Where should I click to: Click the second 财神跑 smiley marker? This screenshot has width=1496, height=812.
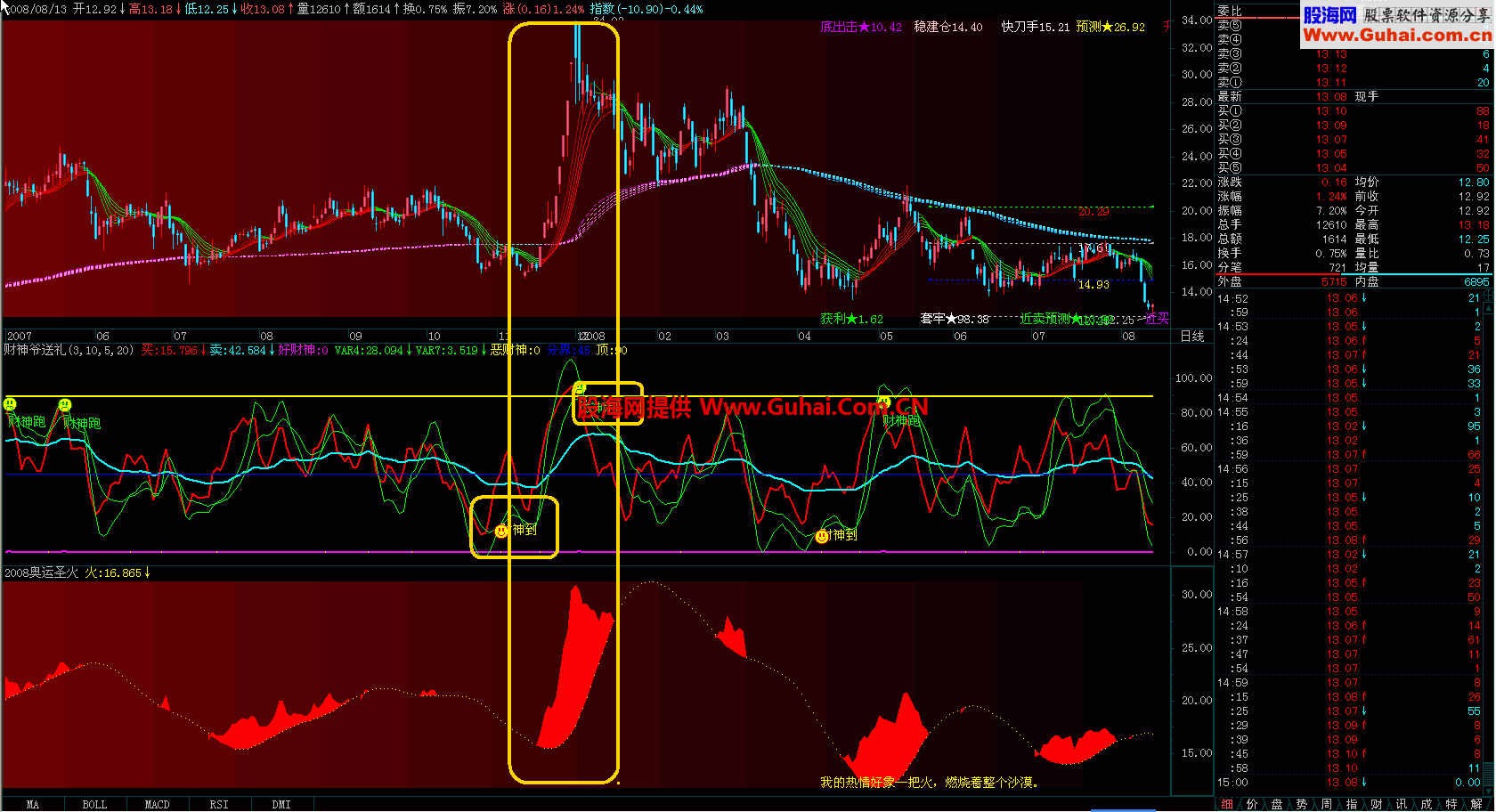click(x=64, y=405)
